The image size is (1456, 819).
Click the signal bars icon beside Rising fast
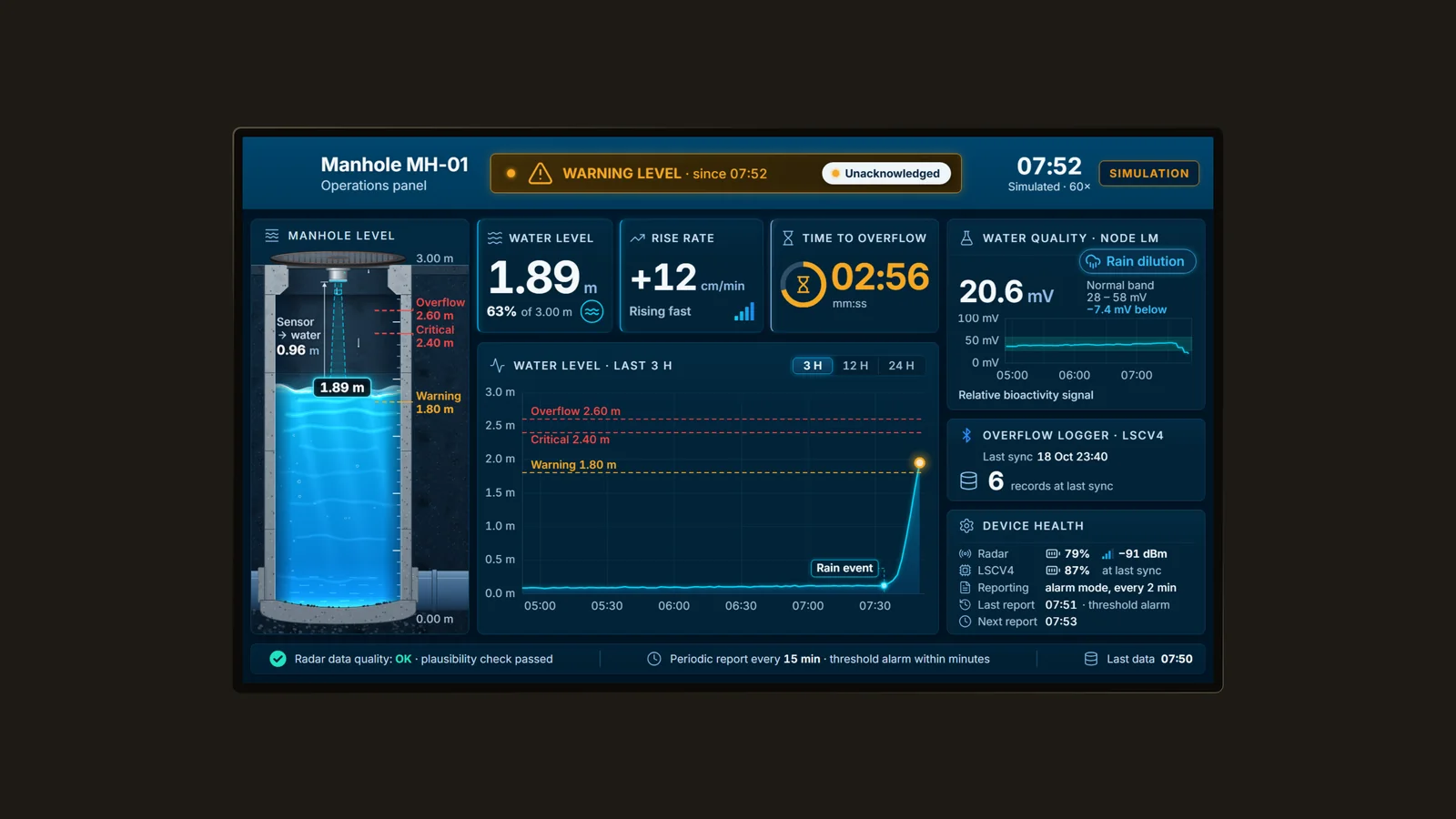744,312
